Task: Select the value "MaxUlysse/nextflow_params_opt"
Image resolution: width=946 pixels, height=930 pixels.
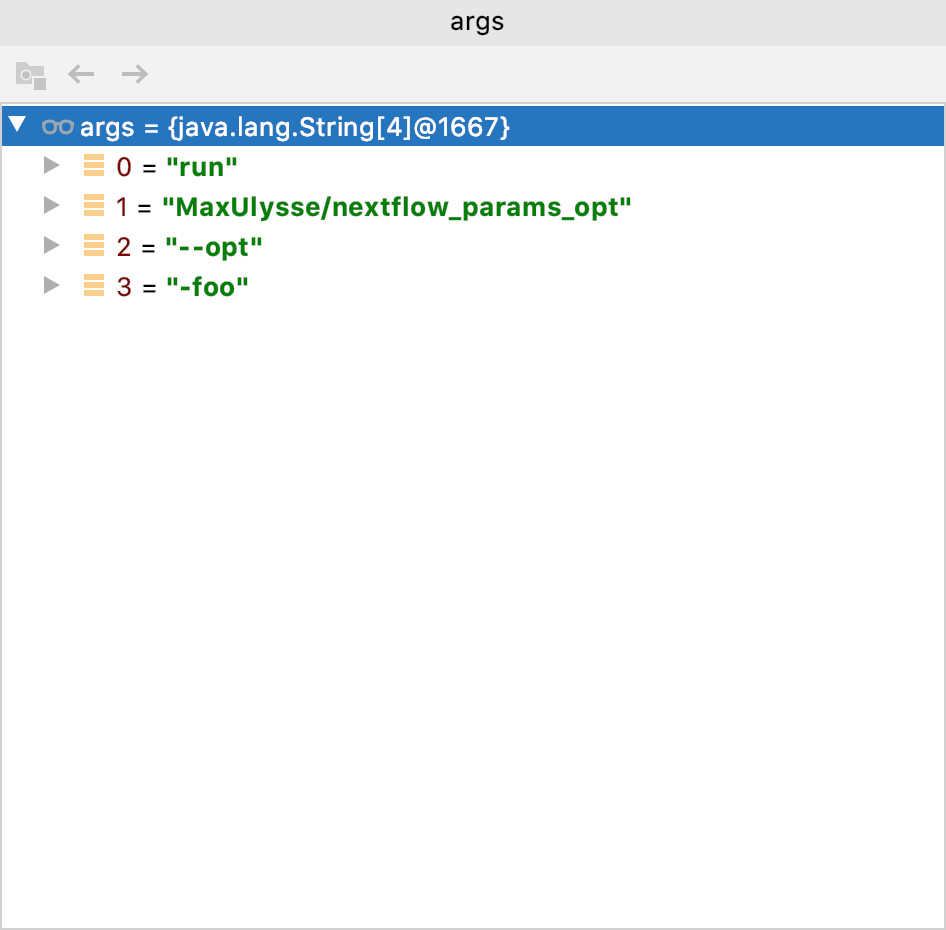Action: [397, 208]
